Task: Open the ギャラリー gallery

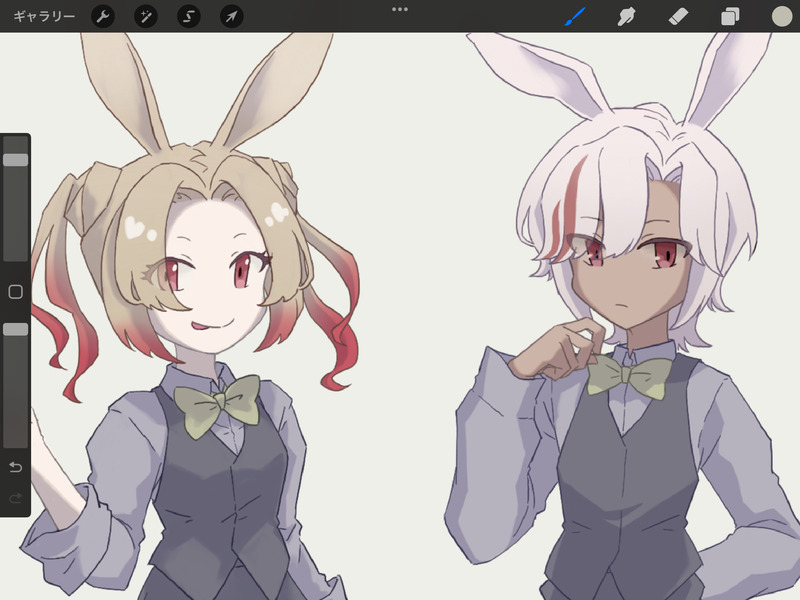Action: coord(44,16)
